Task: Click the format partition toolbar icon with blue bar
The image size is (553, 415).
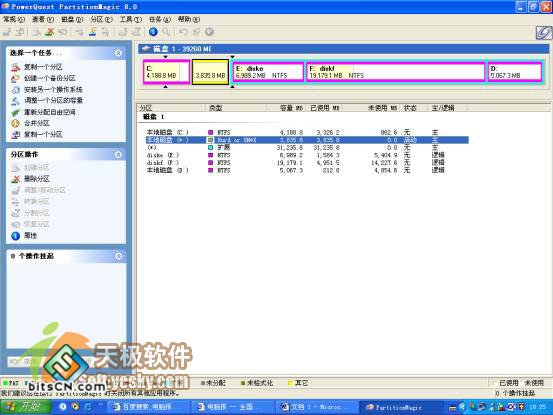Action: (x=92, y=32)
